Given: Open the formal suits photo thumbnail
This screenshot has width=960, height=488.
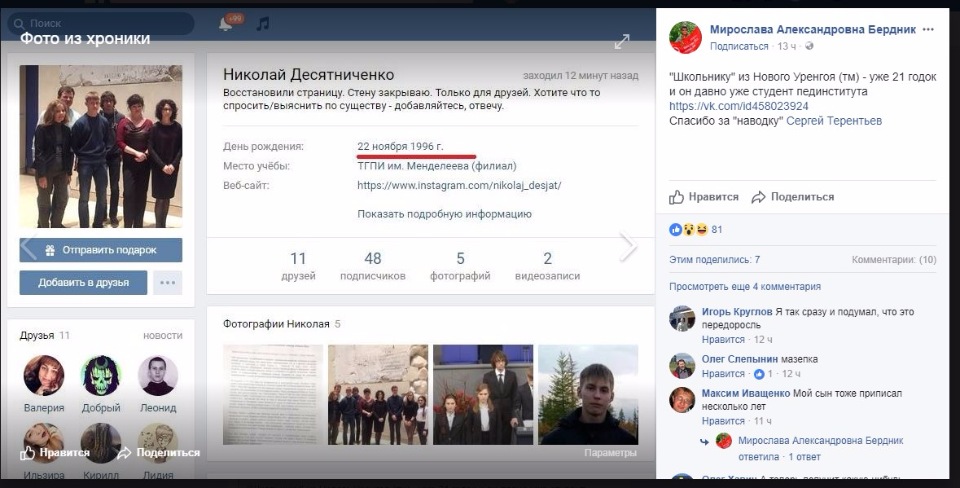Looking at the screenshot, I should [483, 394].
